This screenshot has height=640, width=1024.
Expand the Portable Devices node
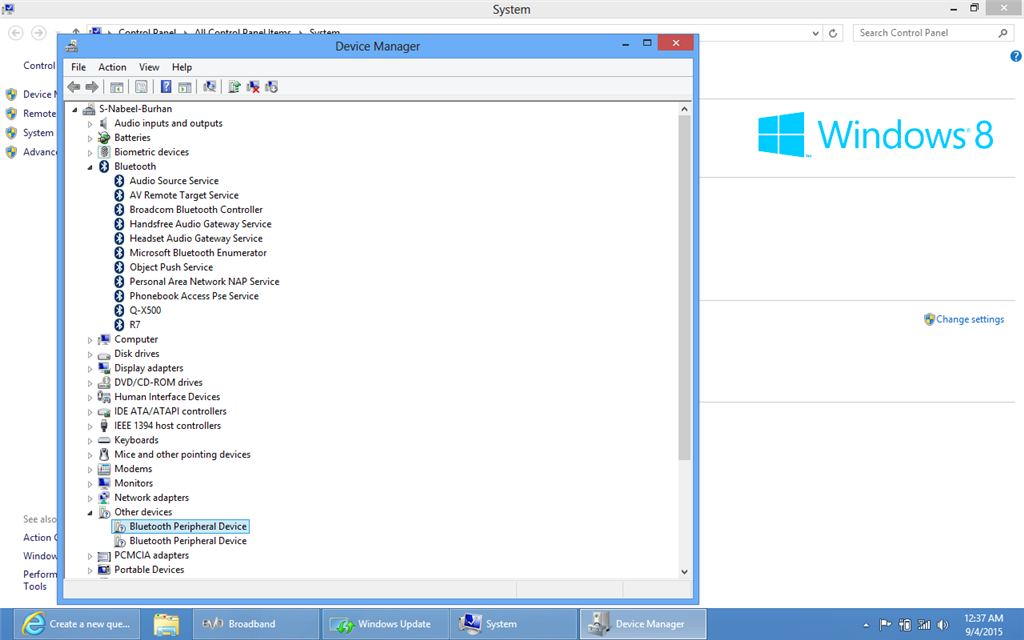(90, 570)
